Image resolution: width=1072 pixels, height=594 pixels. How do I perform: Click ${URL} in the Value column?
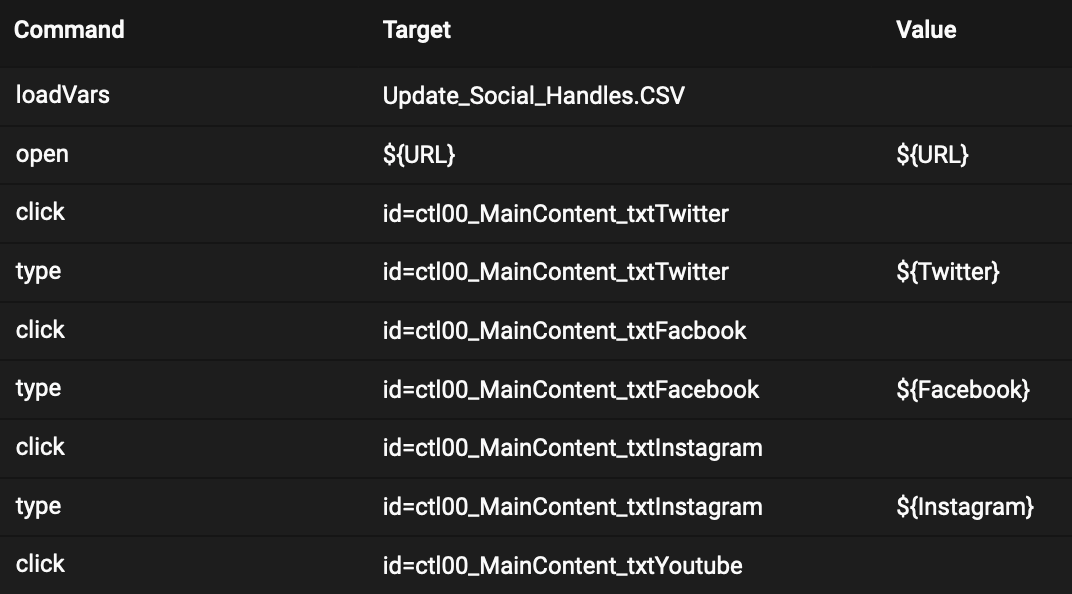coord(932,155)
